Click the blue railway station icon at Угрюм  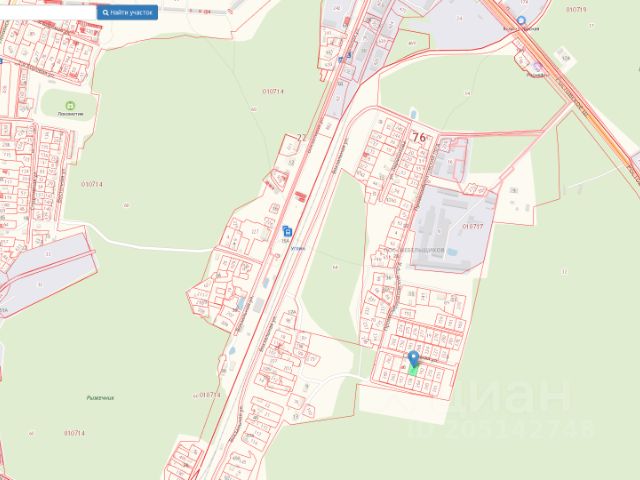(288, 230)
